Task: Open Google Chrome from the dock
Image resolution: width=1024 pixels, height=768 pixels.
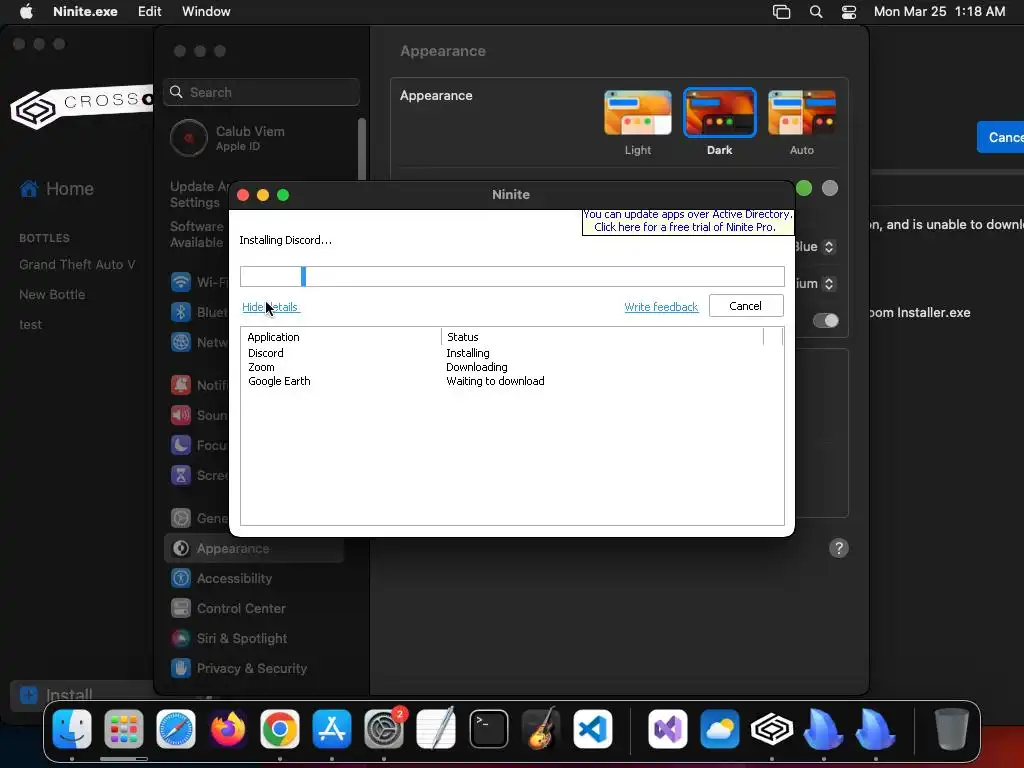Action: tap(280, 729)
